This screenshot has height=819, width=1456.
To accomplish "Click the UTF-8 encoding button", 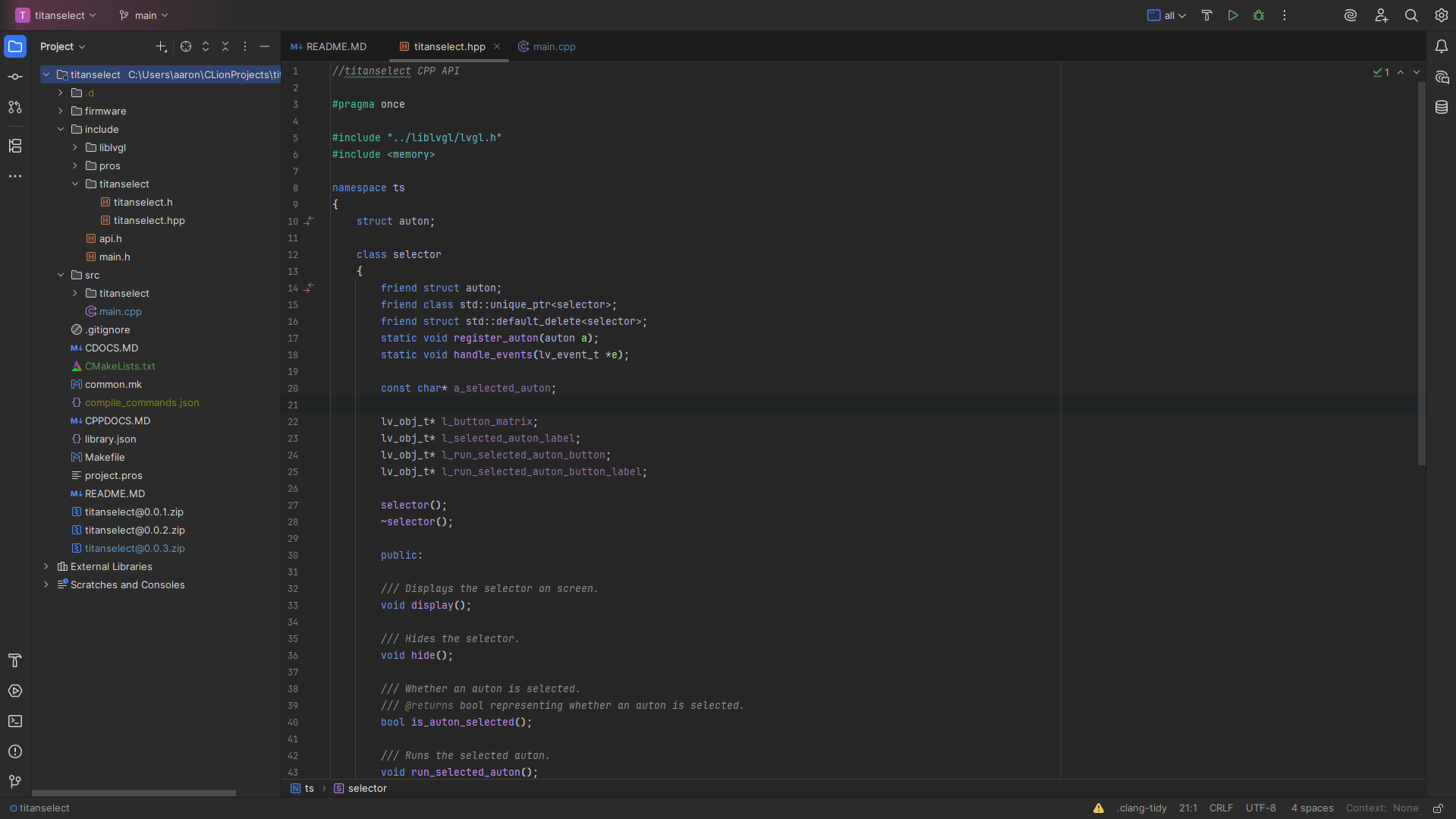I will 1260,808.
